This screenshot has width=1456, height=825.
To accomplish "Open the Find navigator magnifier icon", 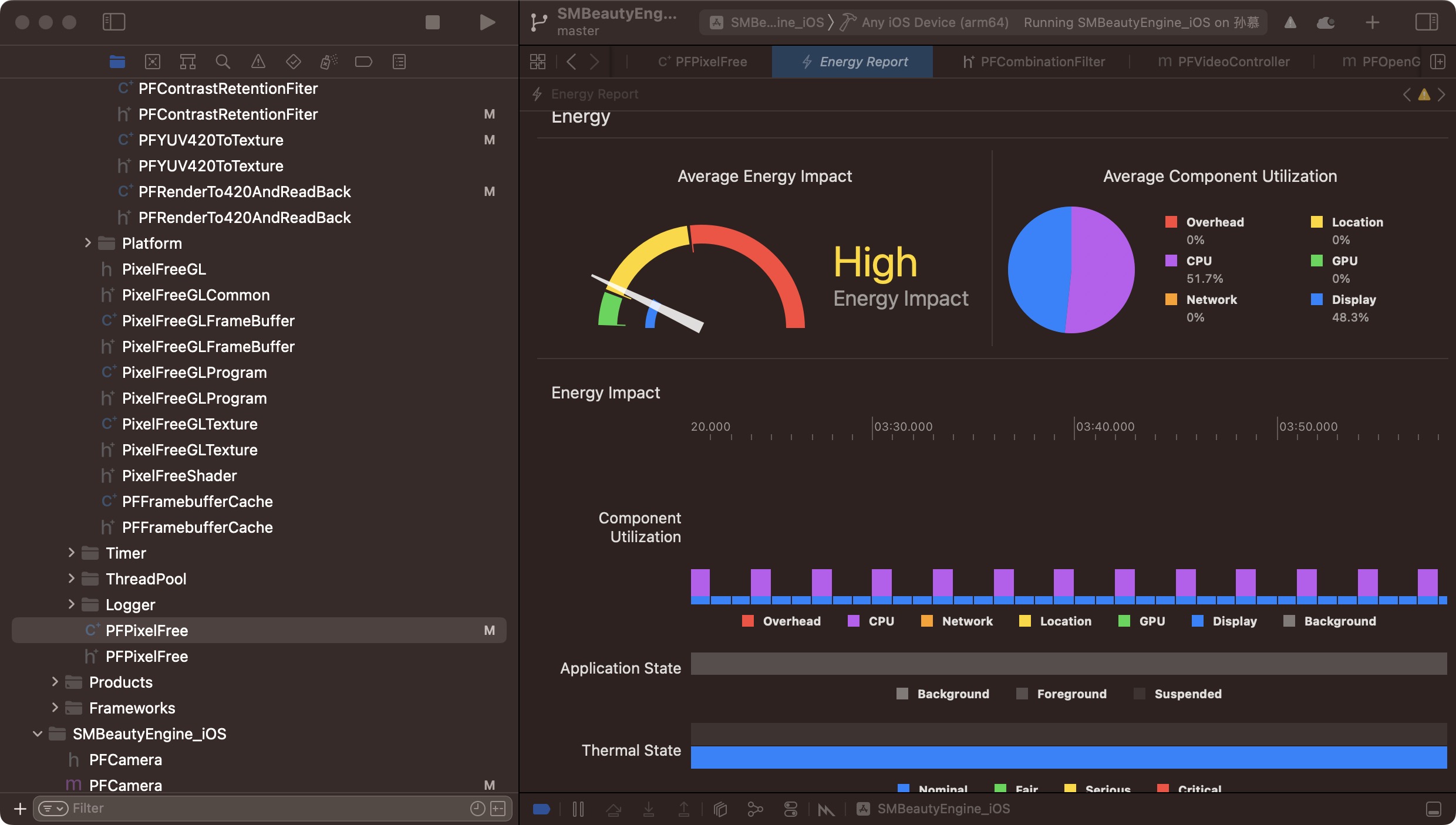I will point(223,62).
